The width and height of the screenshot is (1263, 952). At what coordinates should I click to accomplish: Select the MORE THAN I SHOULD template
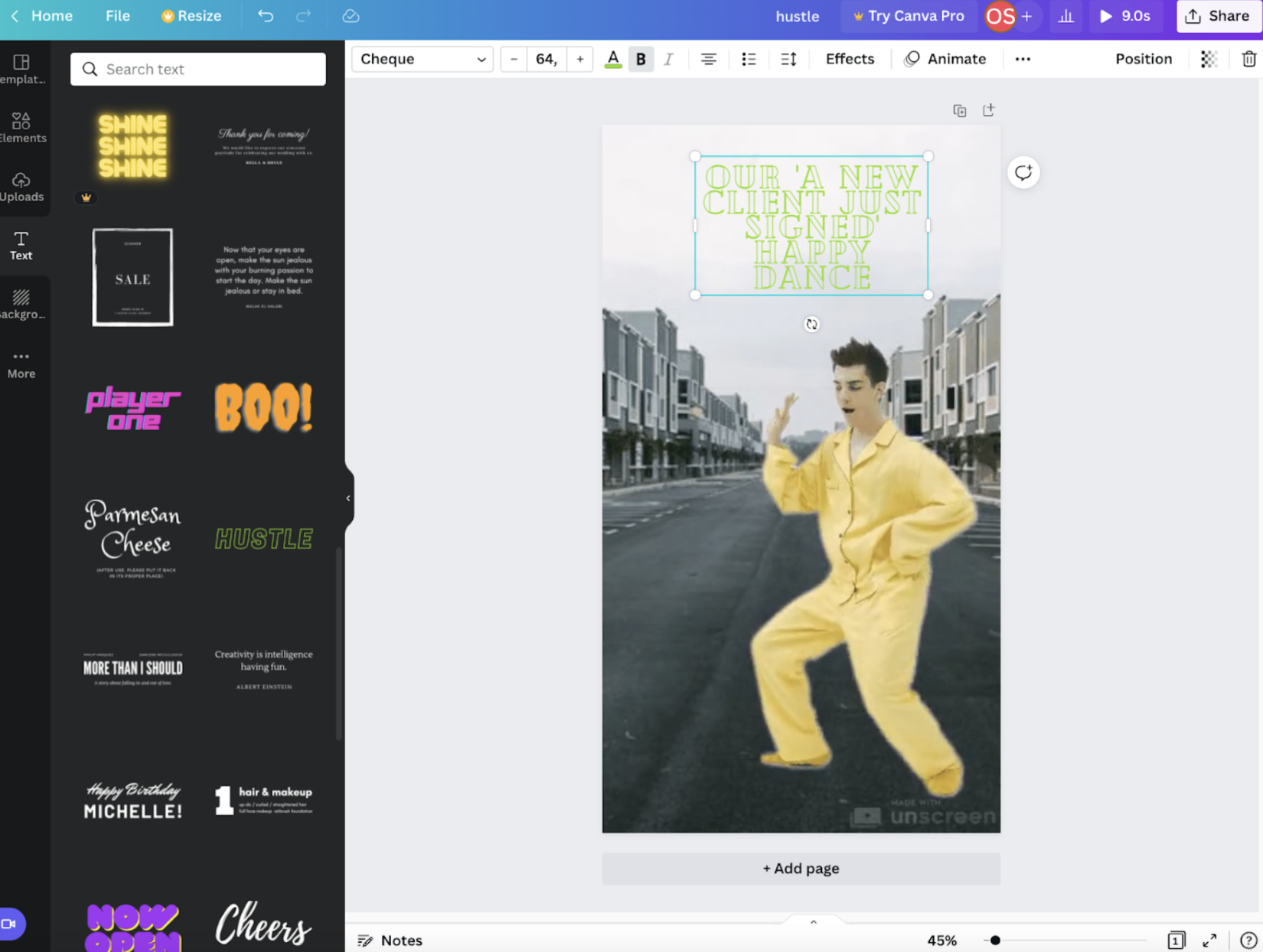(132, 670)
